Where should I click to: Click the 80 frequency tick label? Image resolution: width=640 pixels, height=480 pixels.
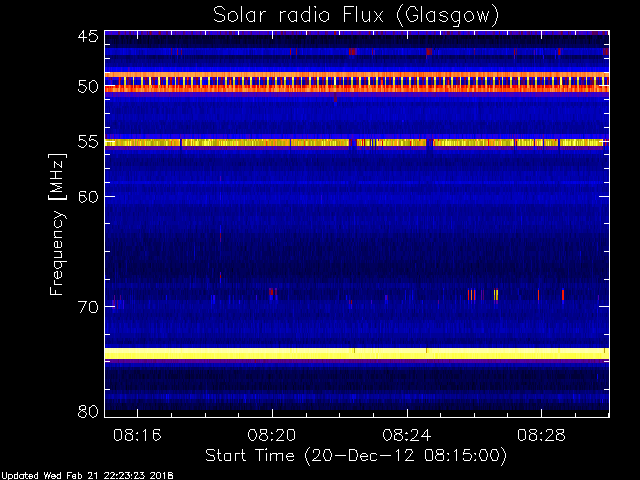coord(88,411)
